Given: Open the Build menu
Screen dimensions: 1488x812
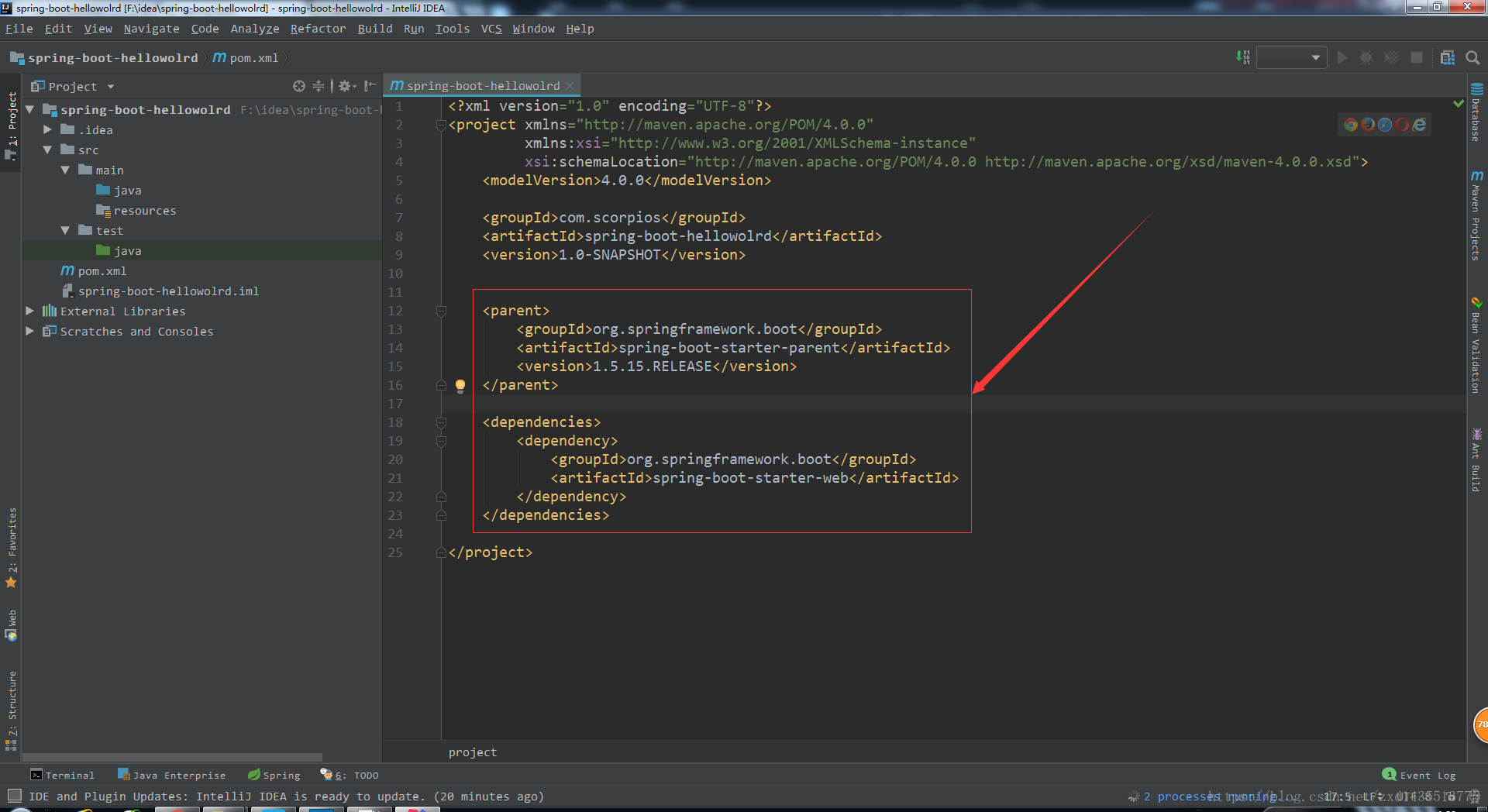Looking at the screenshot, I should tap(375, 29).
